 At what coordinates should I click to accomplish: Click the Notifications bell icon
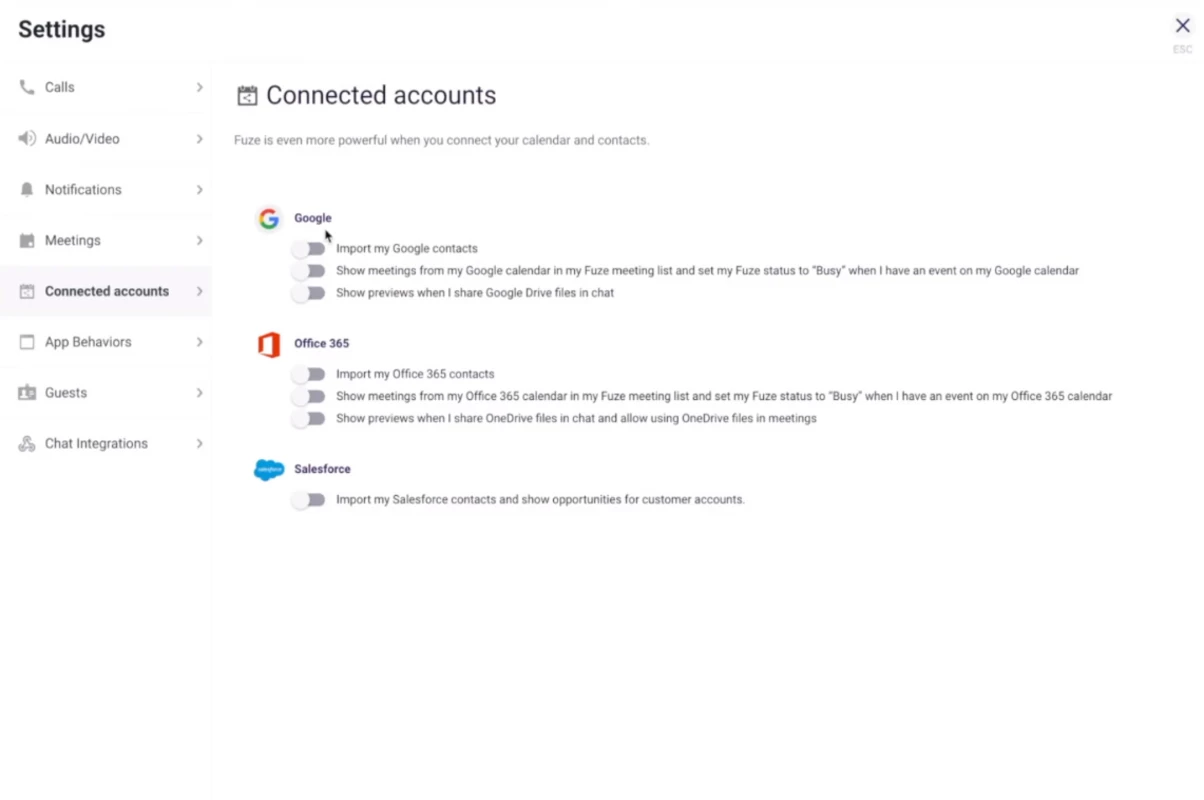pyautogui.click(x=27, y=189)
